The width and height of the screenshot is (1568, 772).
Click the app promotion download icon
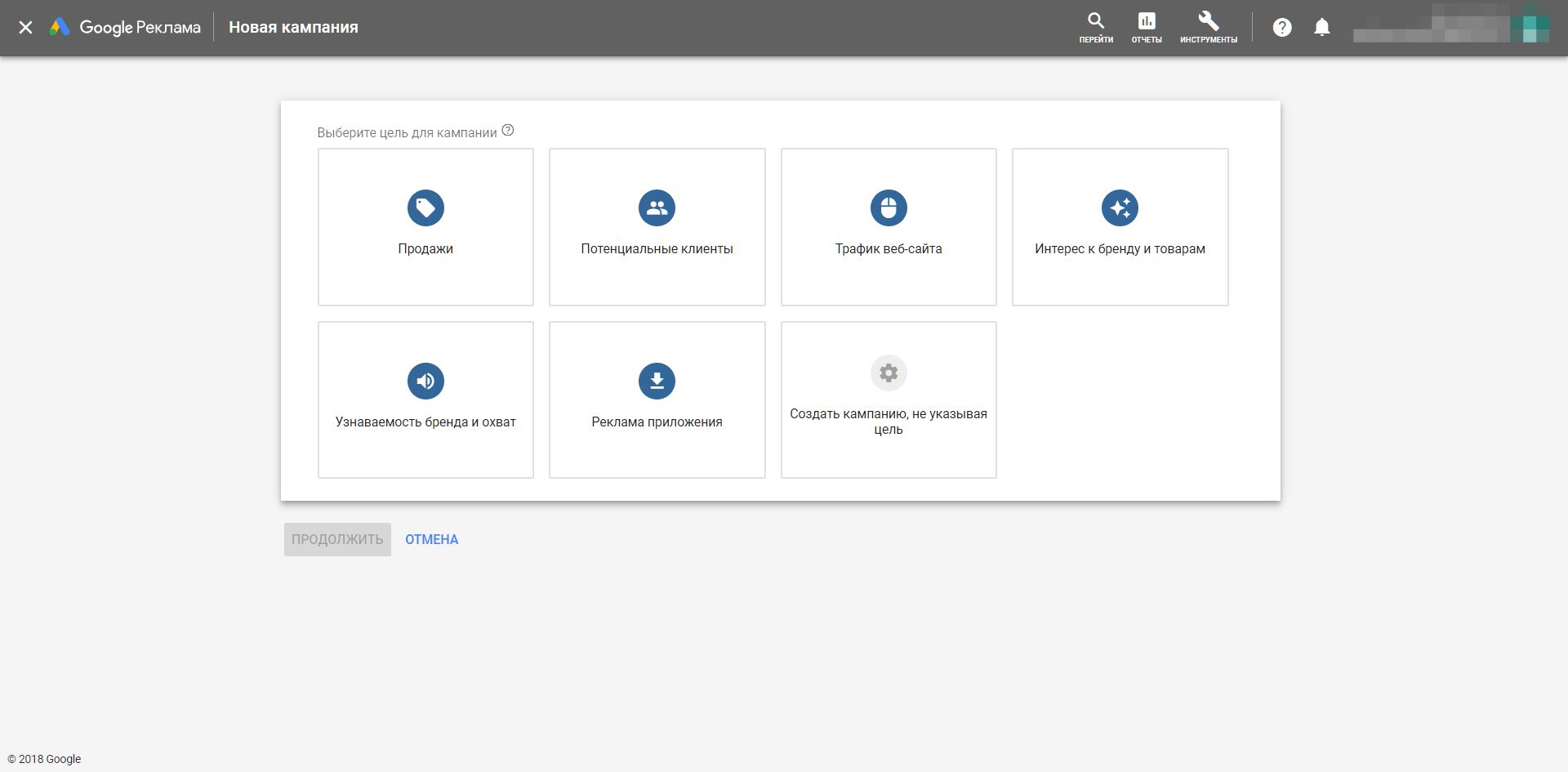click(657, 381)
